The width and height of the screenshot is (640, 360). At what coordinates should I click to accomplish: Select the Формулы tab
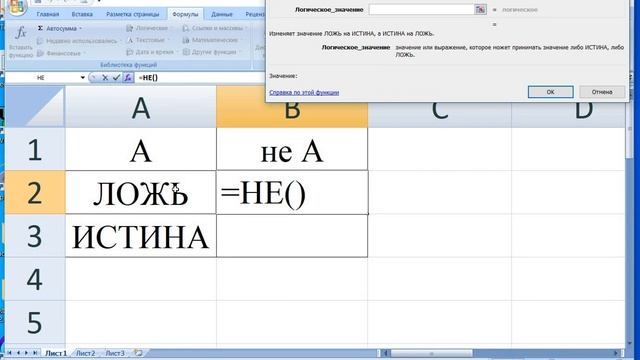[185, 14]
